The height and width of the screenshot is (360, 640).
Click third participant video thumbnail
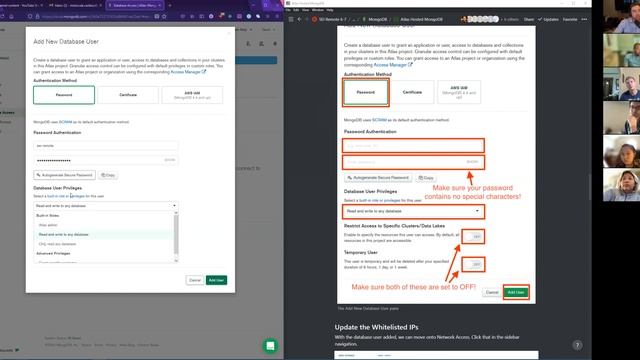[x=622, y=84]
